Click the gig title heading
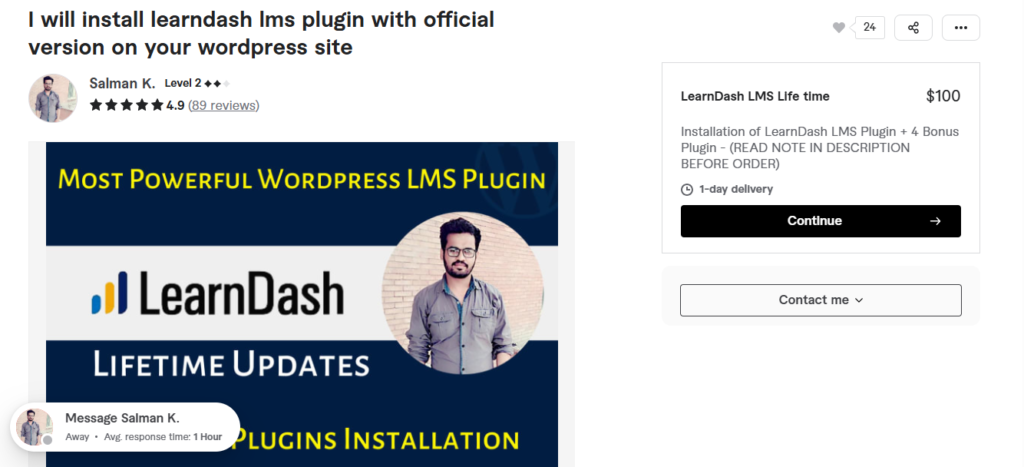Viewport: 1024px width, 467px height. (261, 33)
